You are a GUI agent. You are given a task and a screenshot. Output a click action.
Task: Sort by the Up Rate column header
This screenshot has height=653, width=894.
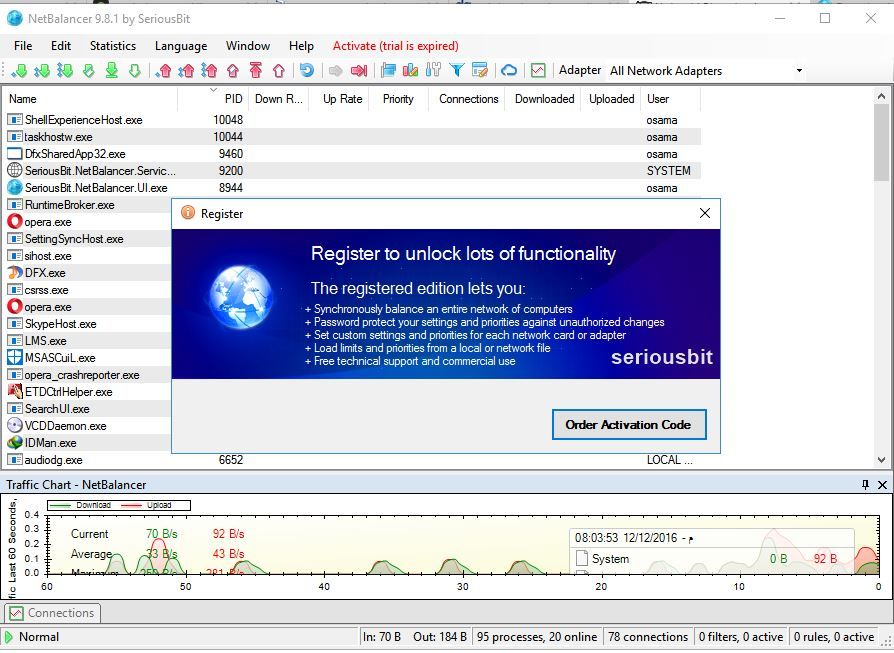(340, 99)
